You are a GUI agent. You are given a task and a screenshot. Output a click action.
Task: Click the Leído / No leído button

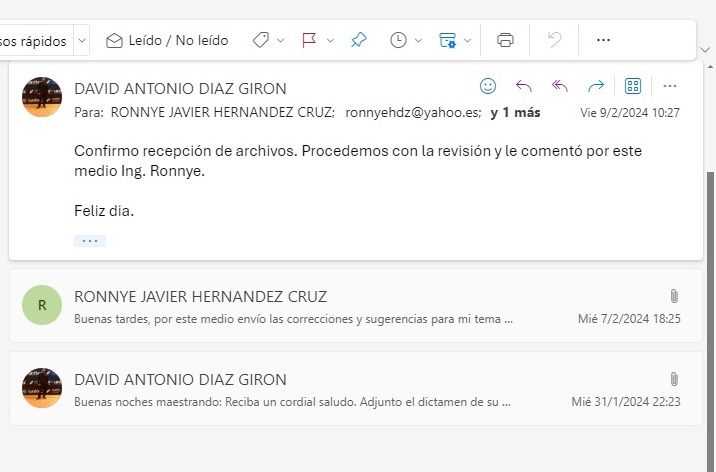pyautogui.click(x=167, y=40)
